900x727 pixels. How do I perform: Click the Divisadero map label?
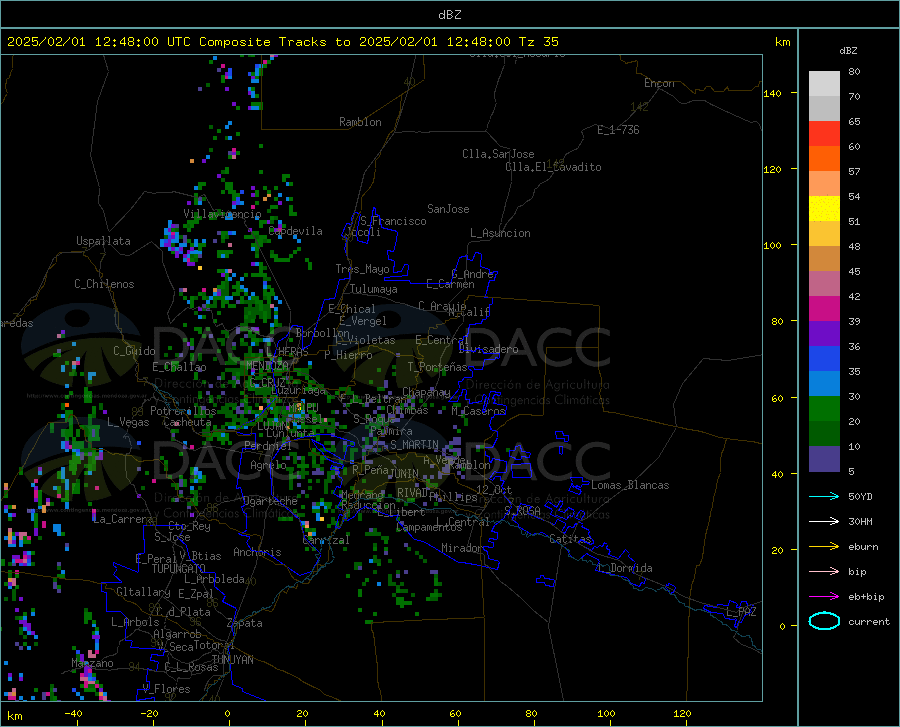click(488, 349)
